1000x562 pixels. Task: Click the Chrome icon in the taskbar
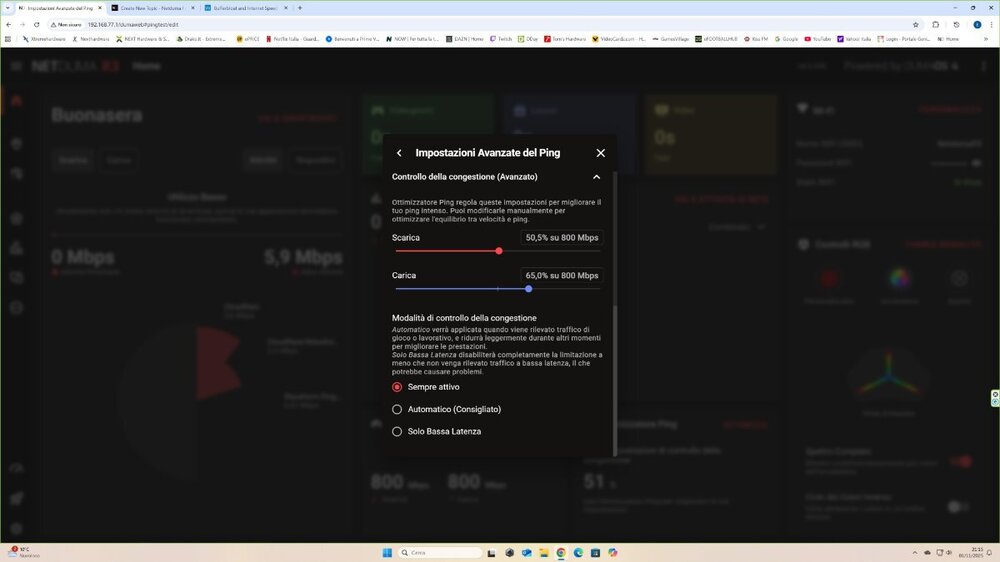[561, 552]
